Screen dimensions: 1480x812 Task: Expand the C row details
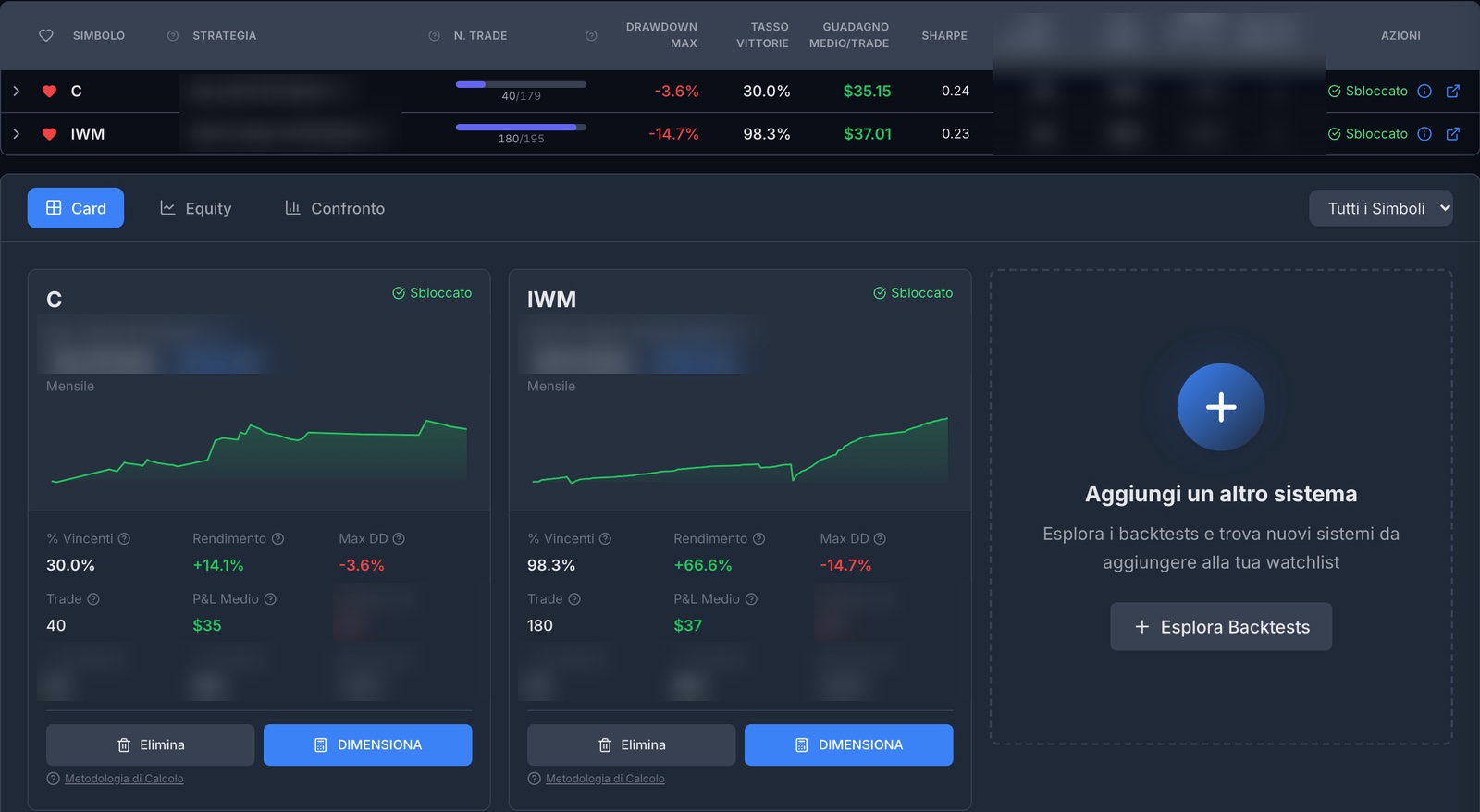point(17,92)
